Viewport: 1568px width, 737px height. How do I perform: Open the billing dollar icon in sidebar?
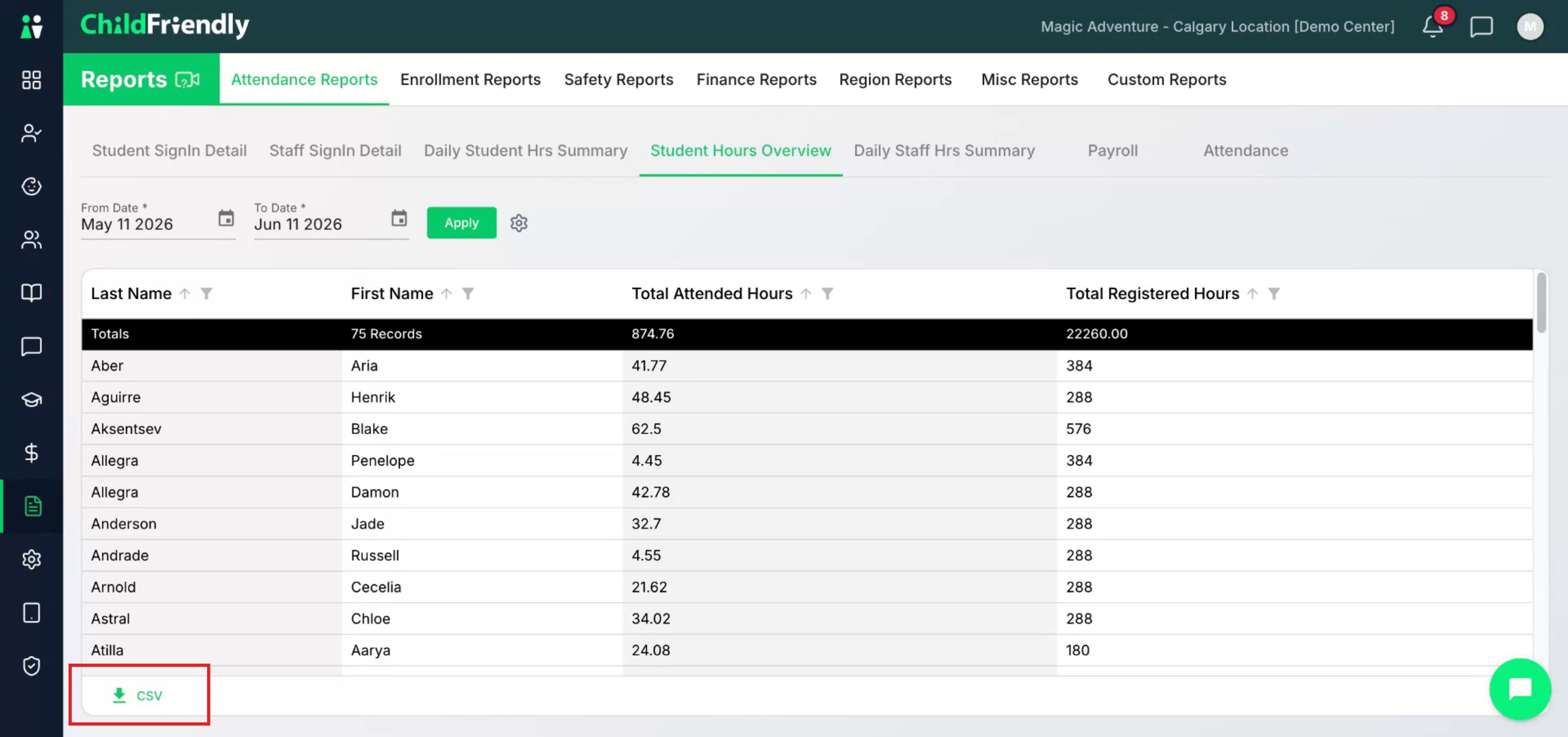(32, 452)
